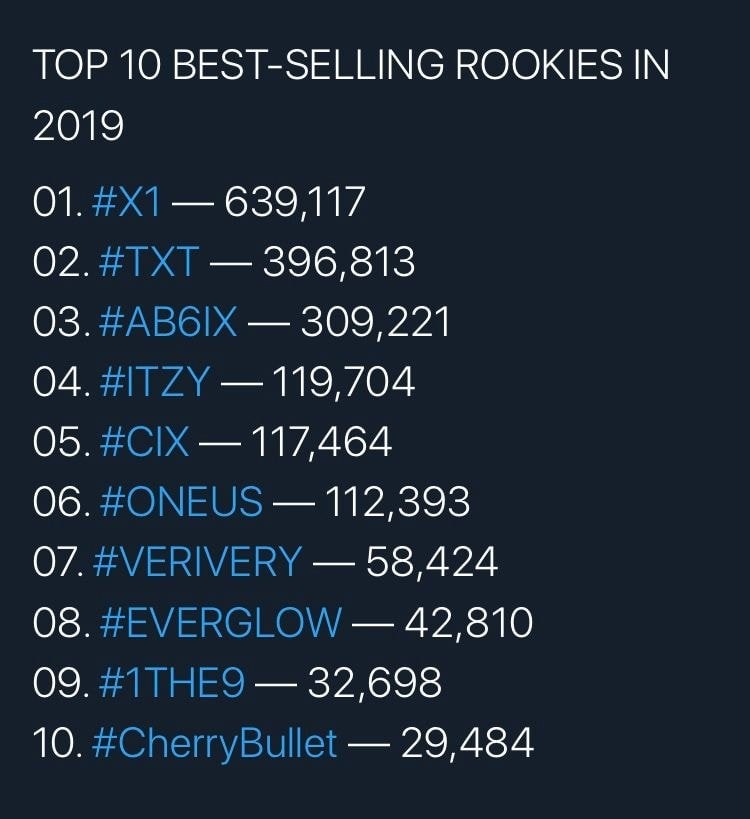Click the #VERIVERY hashtag
The height and width of the screenshot is (819, 750).
197,562
